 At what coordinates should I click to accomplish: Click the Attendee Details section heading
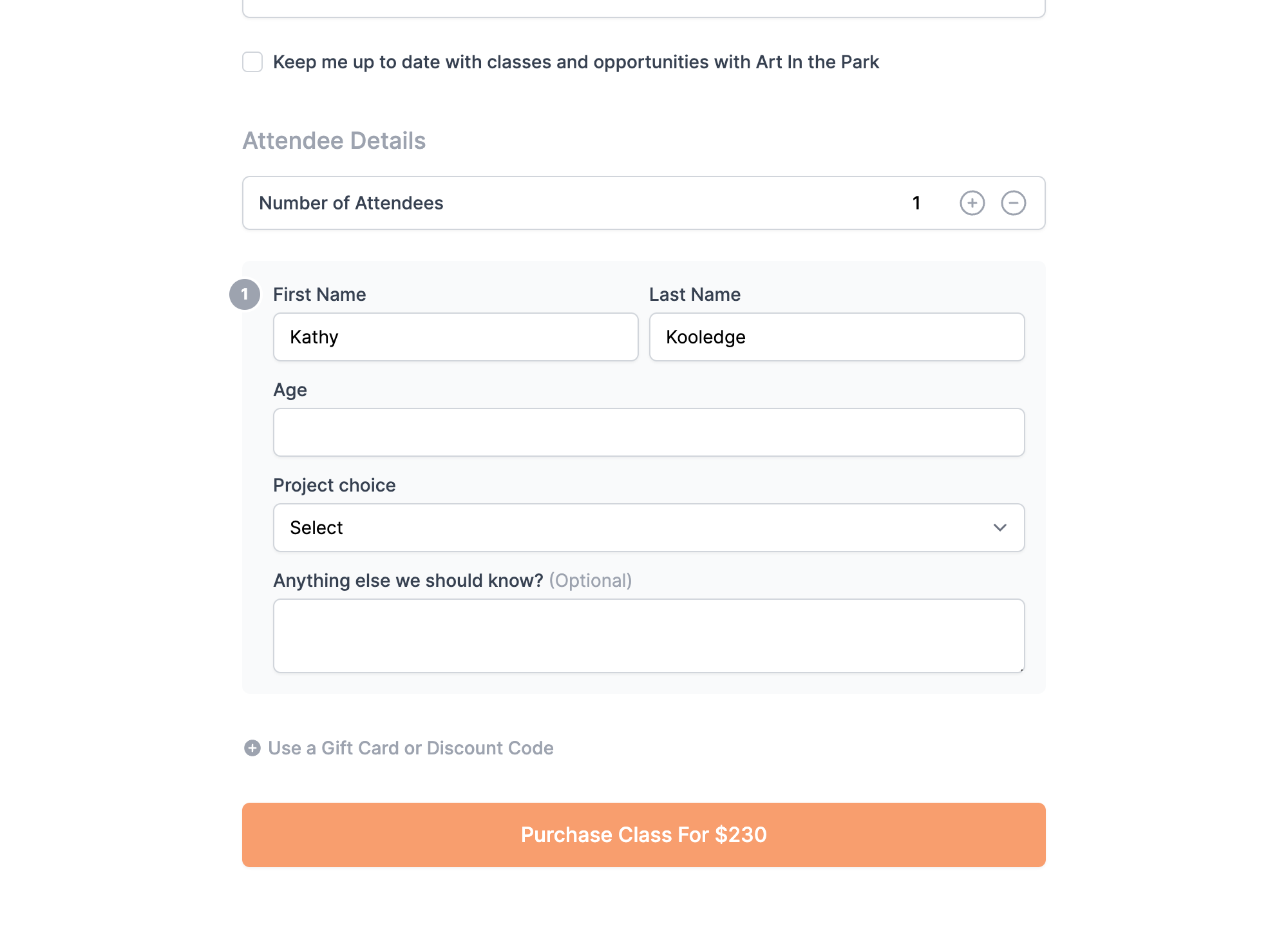click(x=334, y=140)
